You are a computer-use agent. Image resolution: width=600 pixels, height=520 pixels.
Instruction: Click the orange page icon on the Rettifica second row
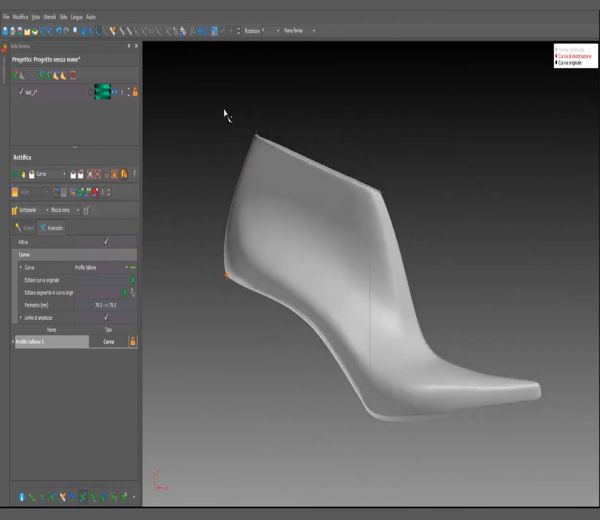click(x=15, y=192)
